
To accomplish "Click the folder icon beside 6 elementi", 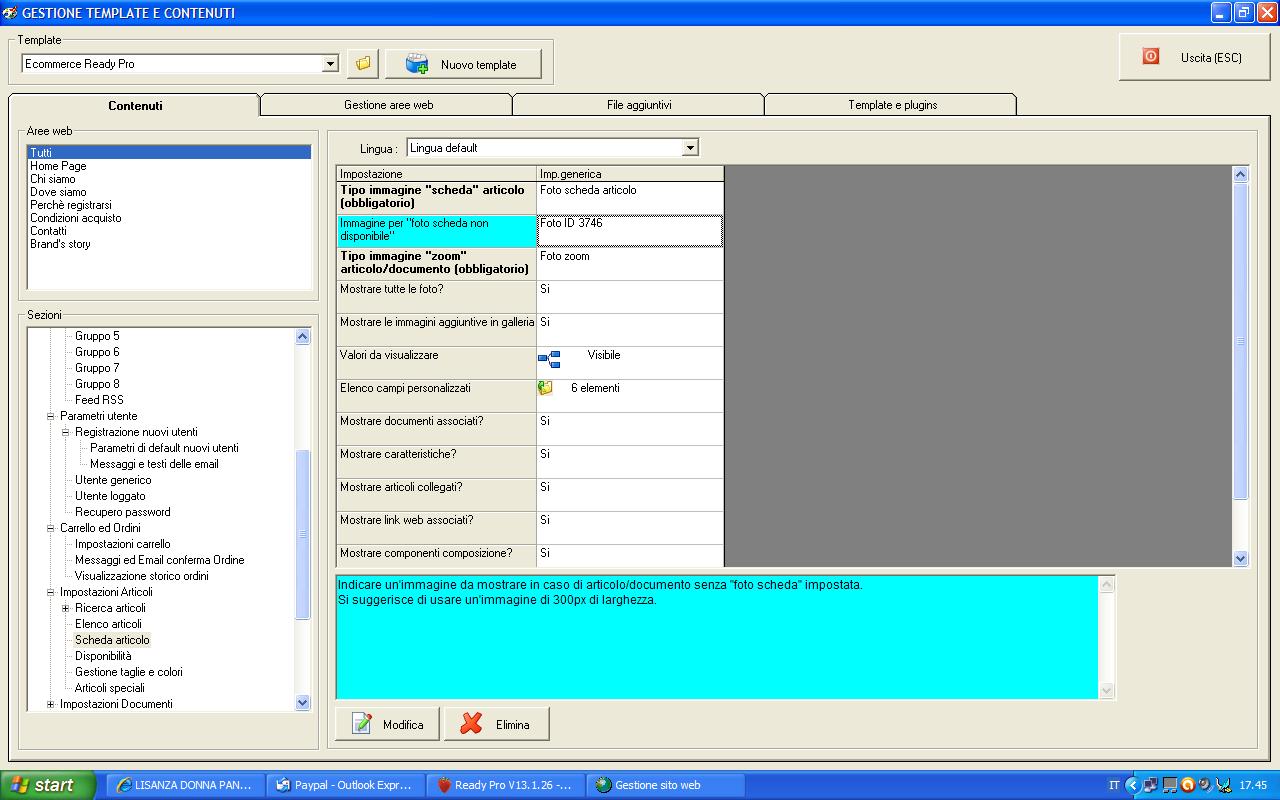I will click(x=545, y=388).
